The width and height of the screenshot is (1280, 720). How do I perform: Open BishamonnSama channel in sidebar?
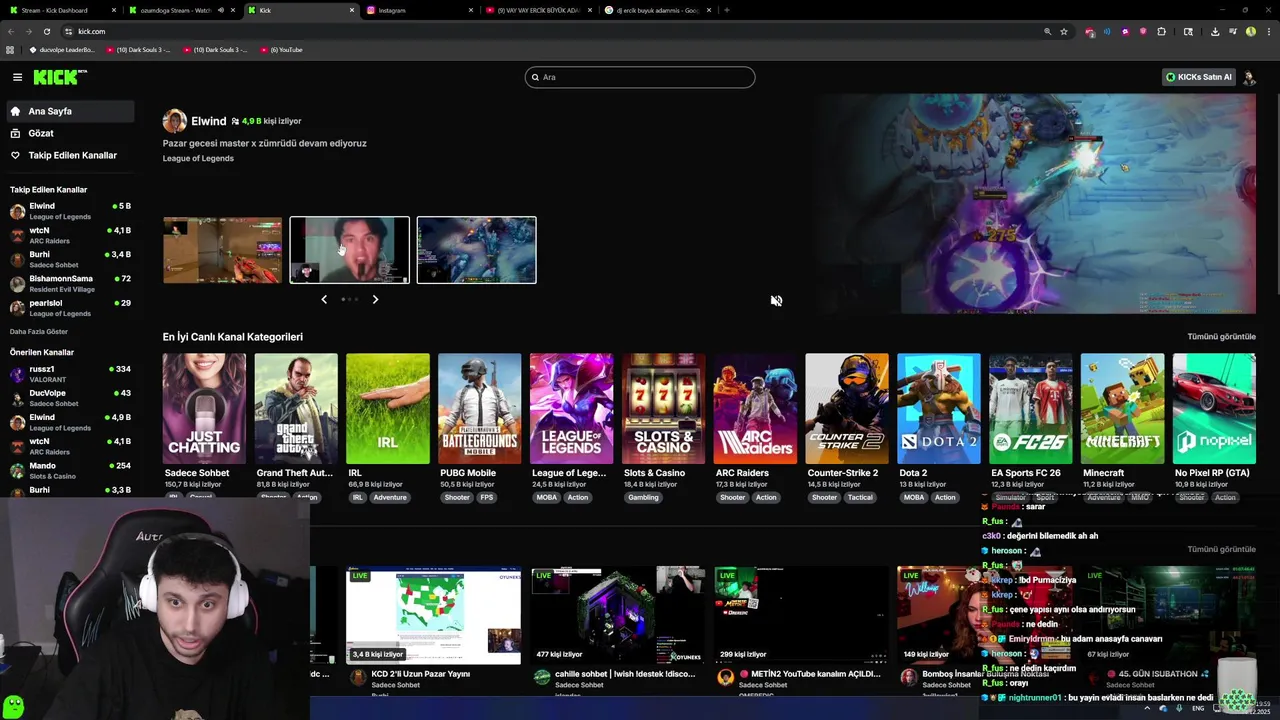tap(70, 283)
